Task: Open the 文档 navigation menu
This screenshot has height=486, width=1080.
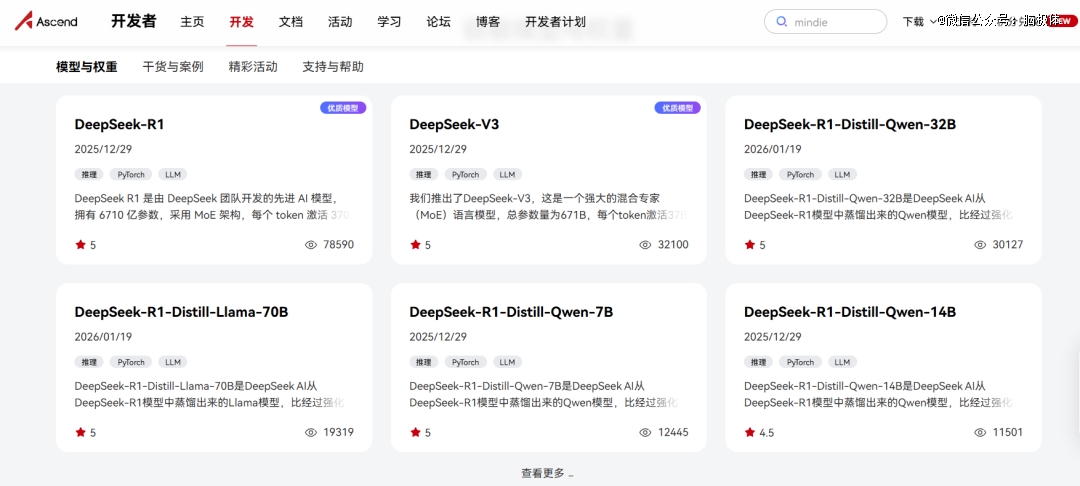Action: (290, 22)
